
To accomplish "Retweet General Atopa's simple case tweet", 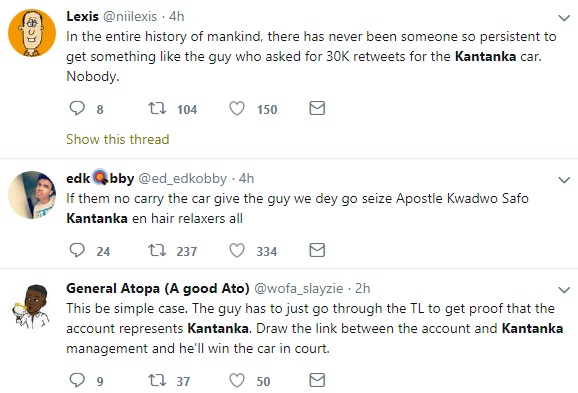I will click(157, 380).
